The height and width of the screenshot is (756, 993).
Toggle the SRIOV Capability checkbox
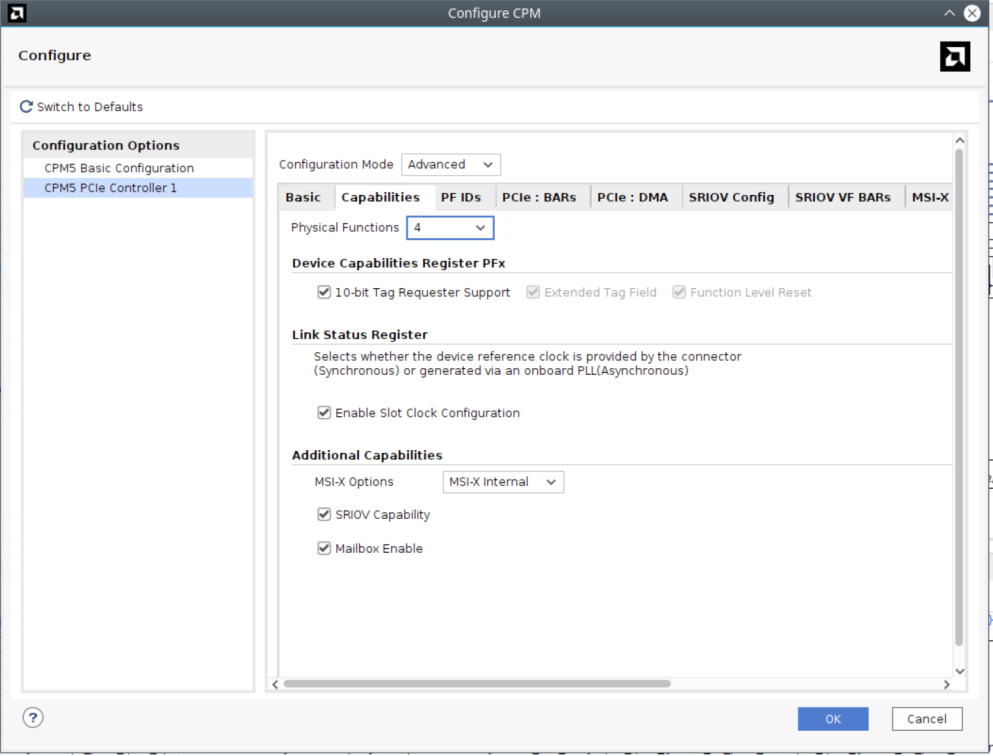(x=324, y=515)
